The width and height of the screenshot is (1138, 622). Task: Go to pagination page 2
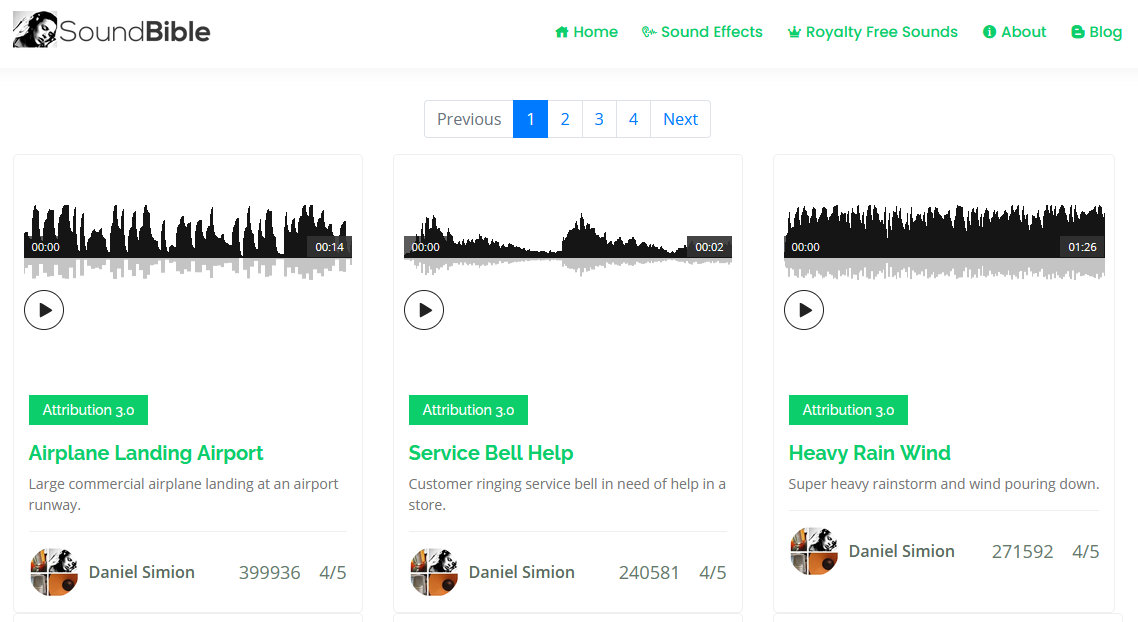(565, 119)
